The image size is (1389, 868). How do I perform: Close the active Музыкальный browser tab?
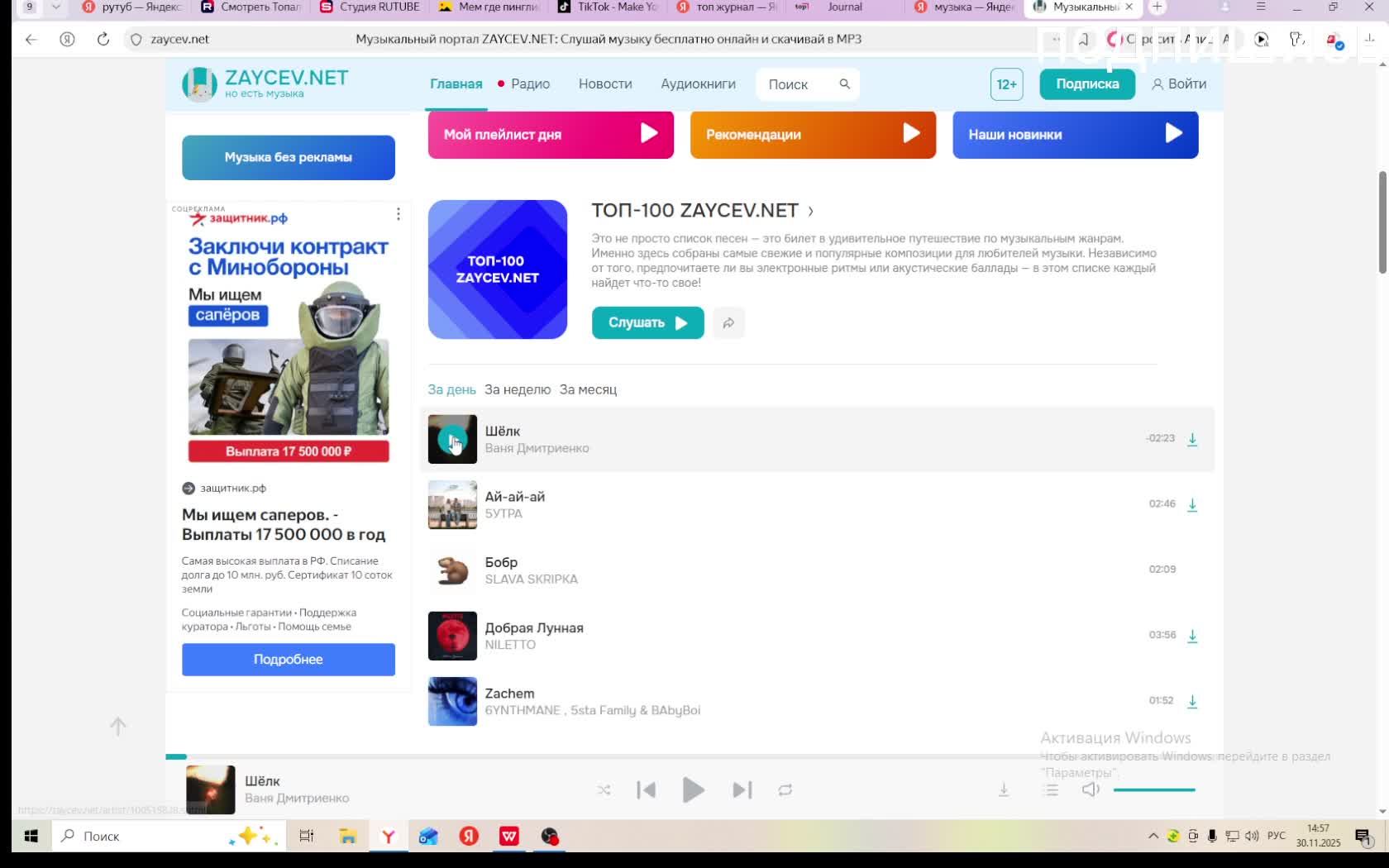coord(1129,7)
